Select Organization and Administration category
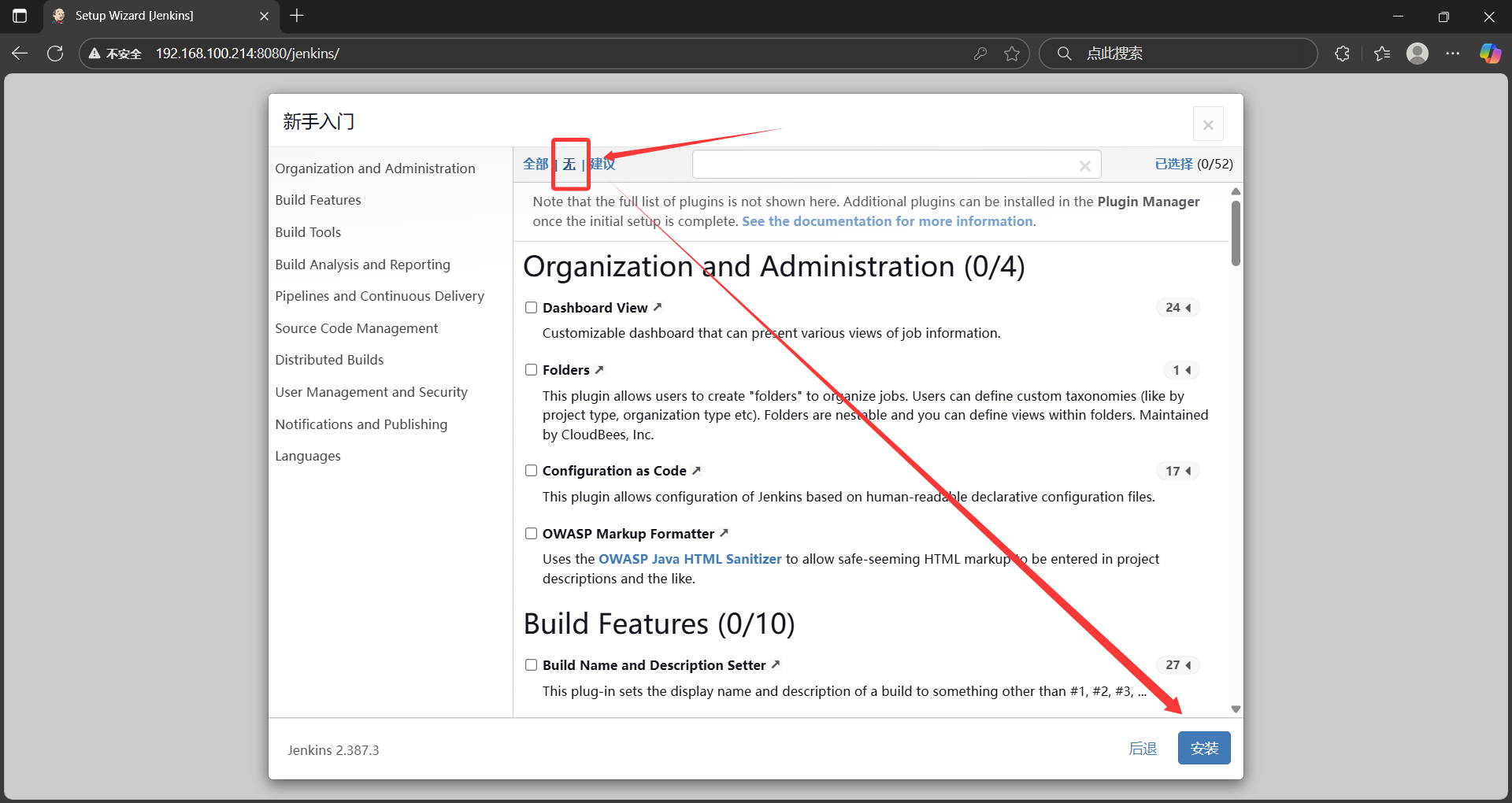The height and width of the screenshot is (803, 1512). 375,168
